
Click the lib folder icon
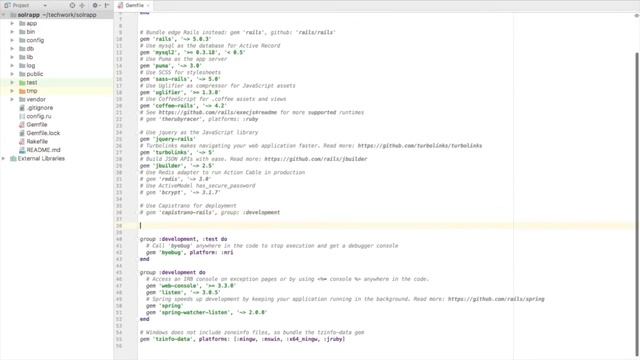(x=22, y=57)
